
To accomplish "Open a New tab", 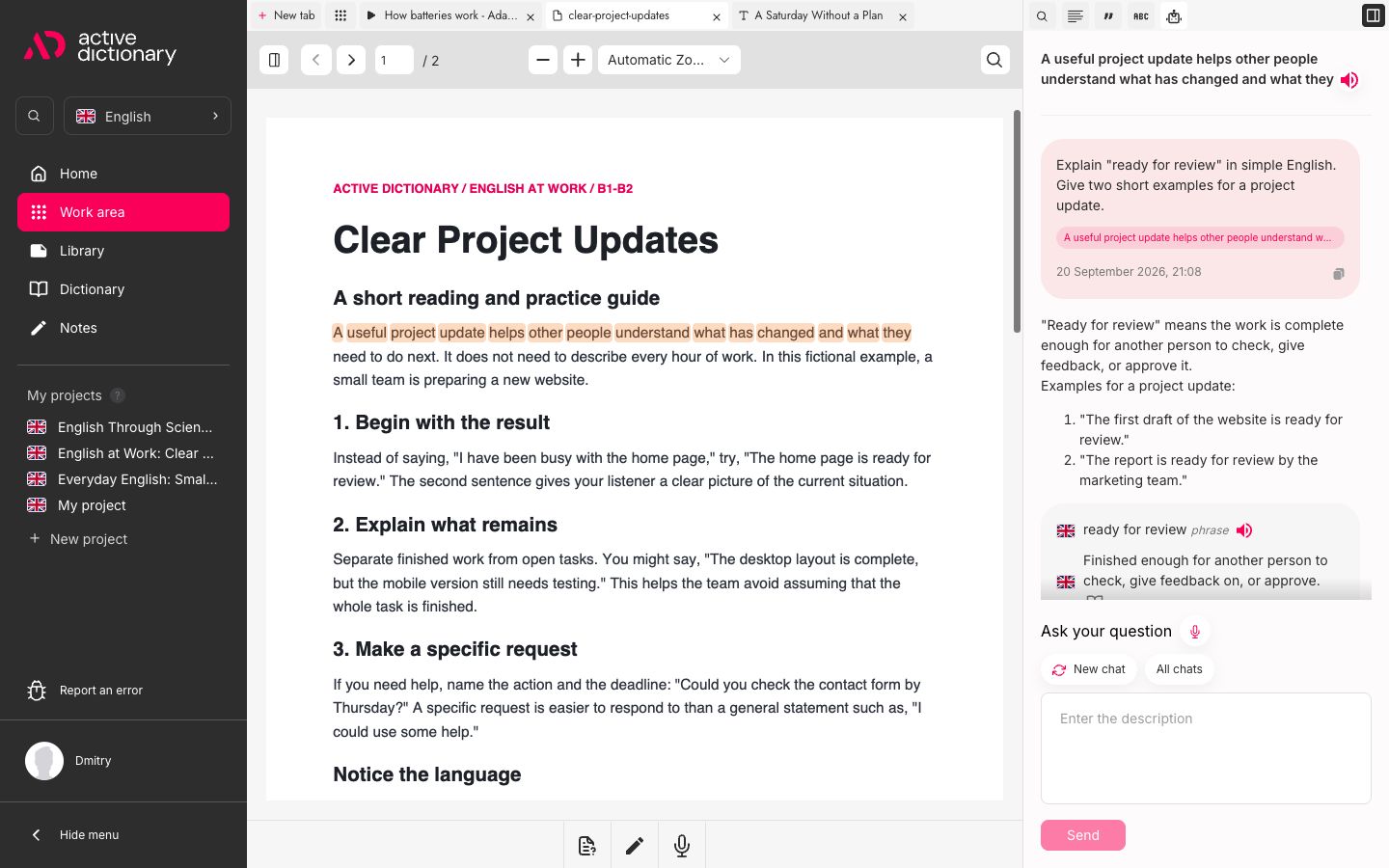I will click(x=286, y=15).
